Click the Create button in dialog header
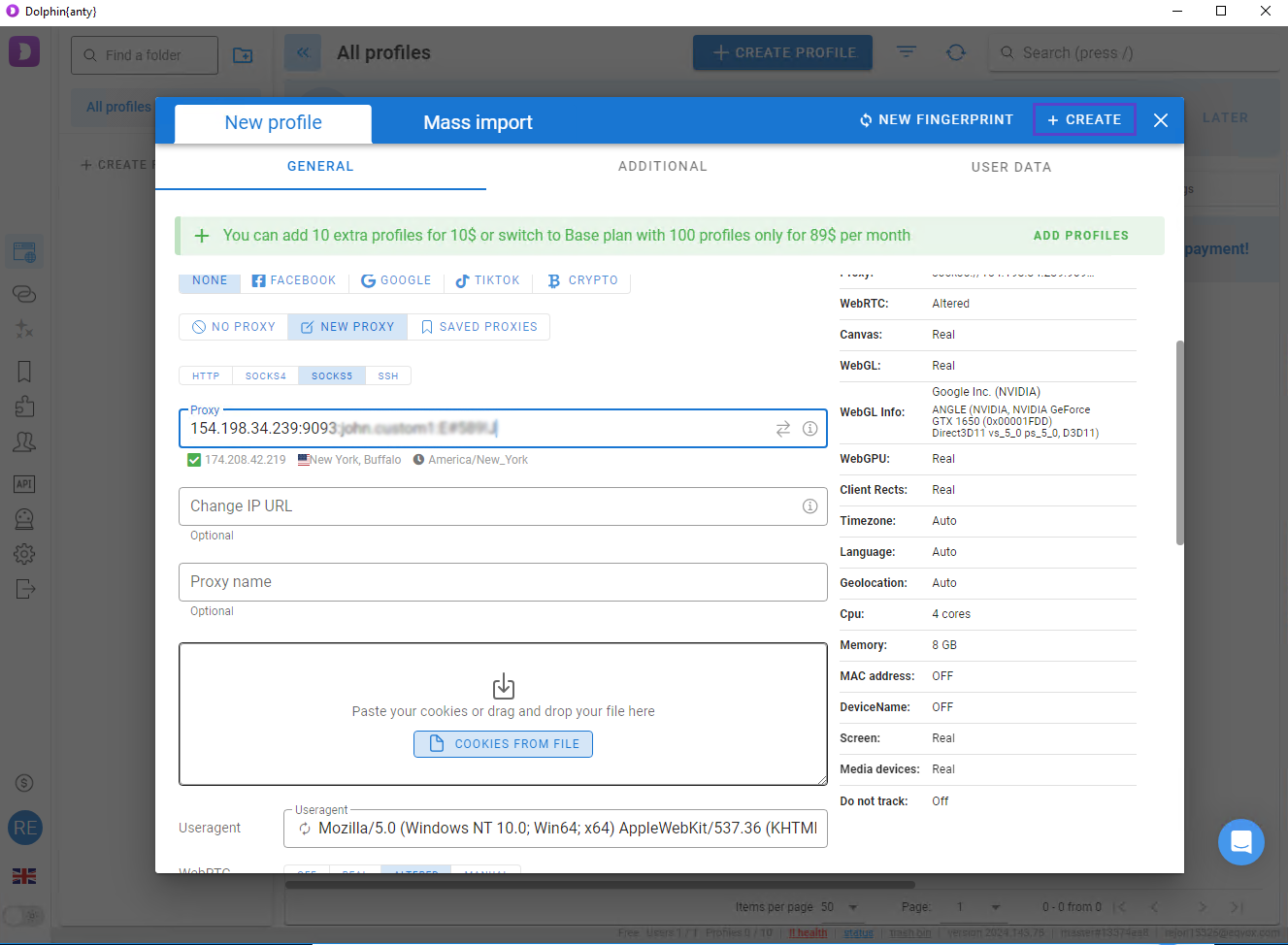The height and width of the screenshot is (945, 1288). (x=1083, y=120)
